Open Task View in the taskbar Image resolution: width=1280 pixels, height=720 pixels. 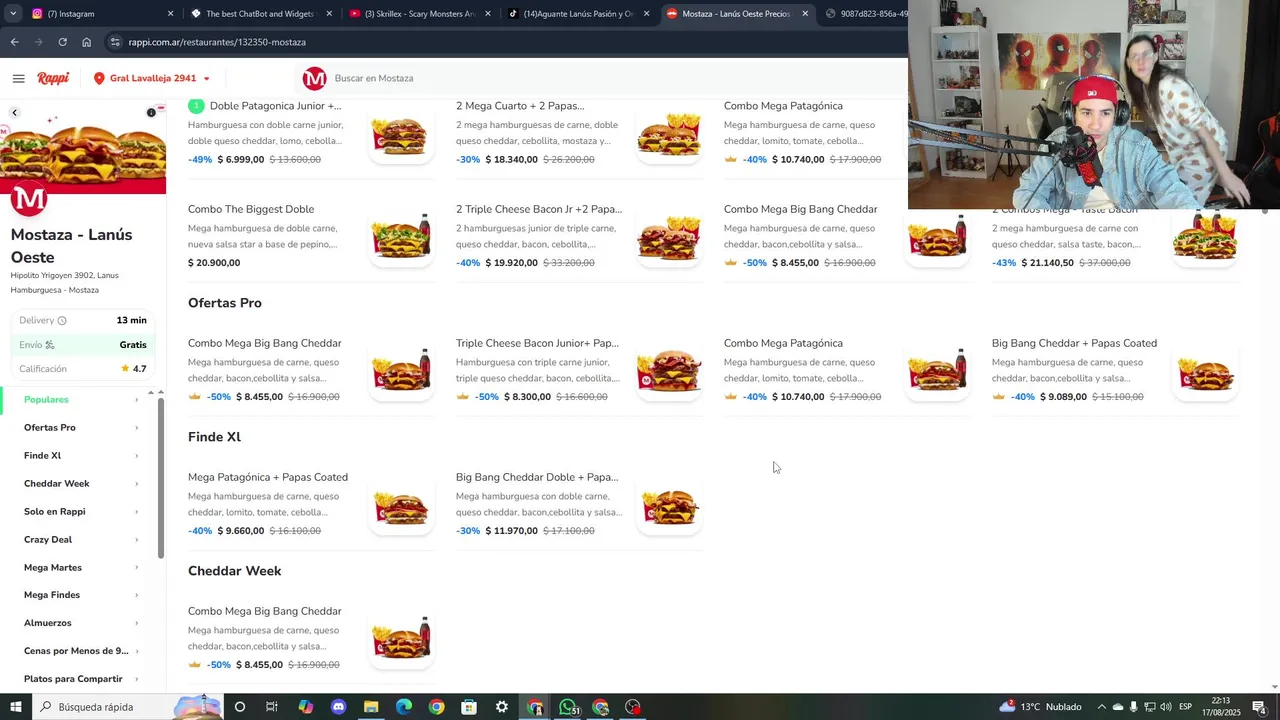(271, 707)
